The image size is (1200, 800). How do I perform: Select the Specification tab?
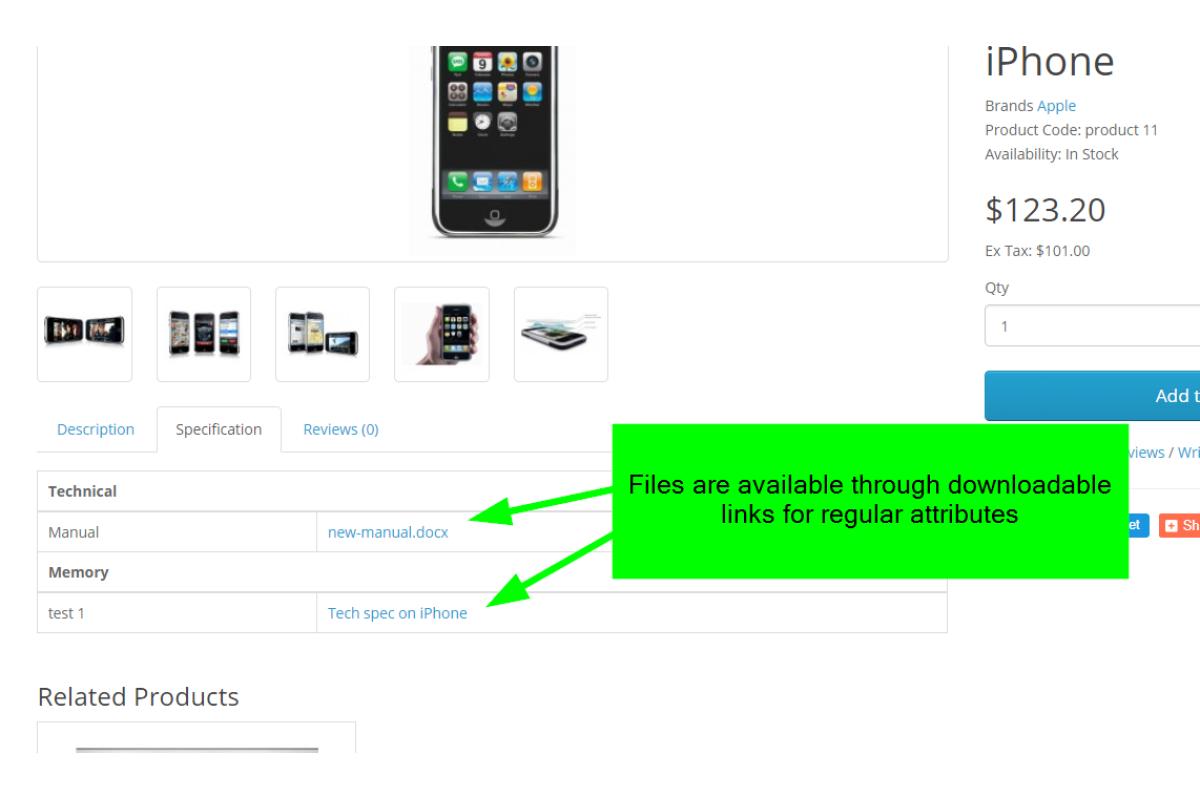coord(219,429)
